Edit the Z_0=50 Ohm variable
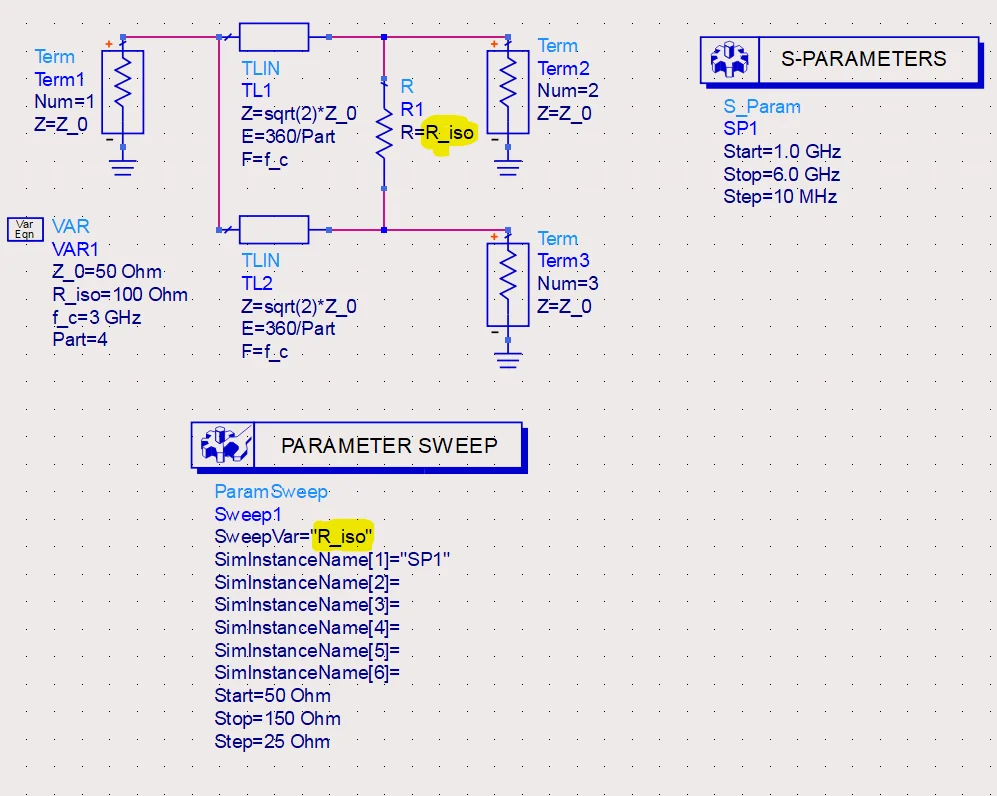This screenshot has width=997, height=796. click(x=107, y=271)
